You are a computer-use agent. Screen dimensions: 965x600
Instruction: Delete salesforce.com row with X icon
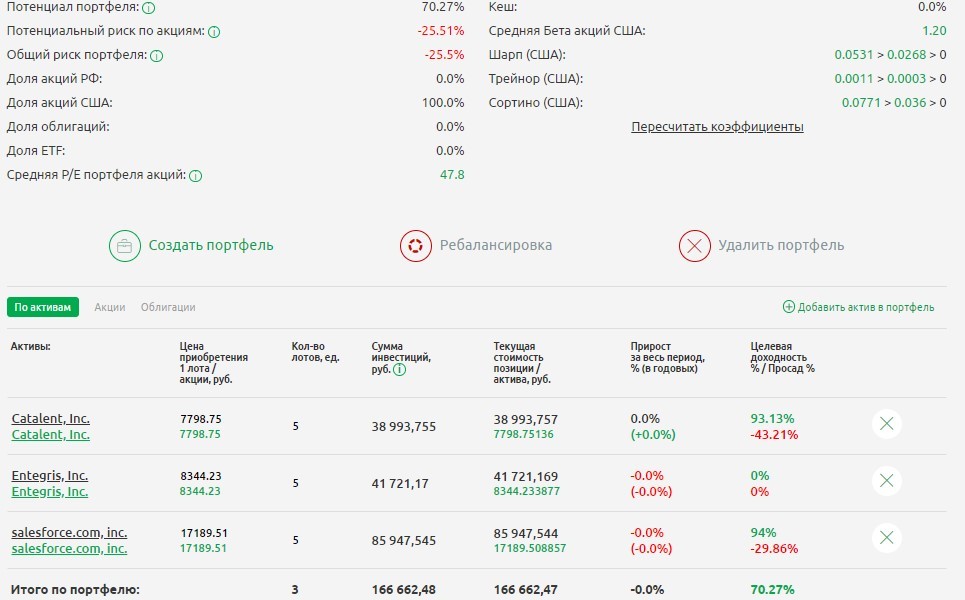coord(886,538)
